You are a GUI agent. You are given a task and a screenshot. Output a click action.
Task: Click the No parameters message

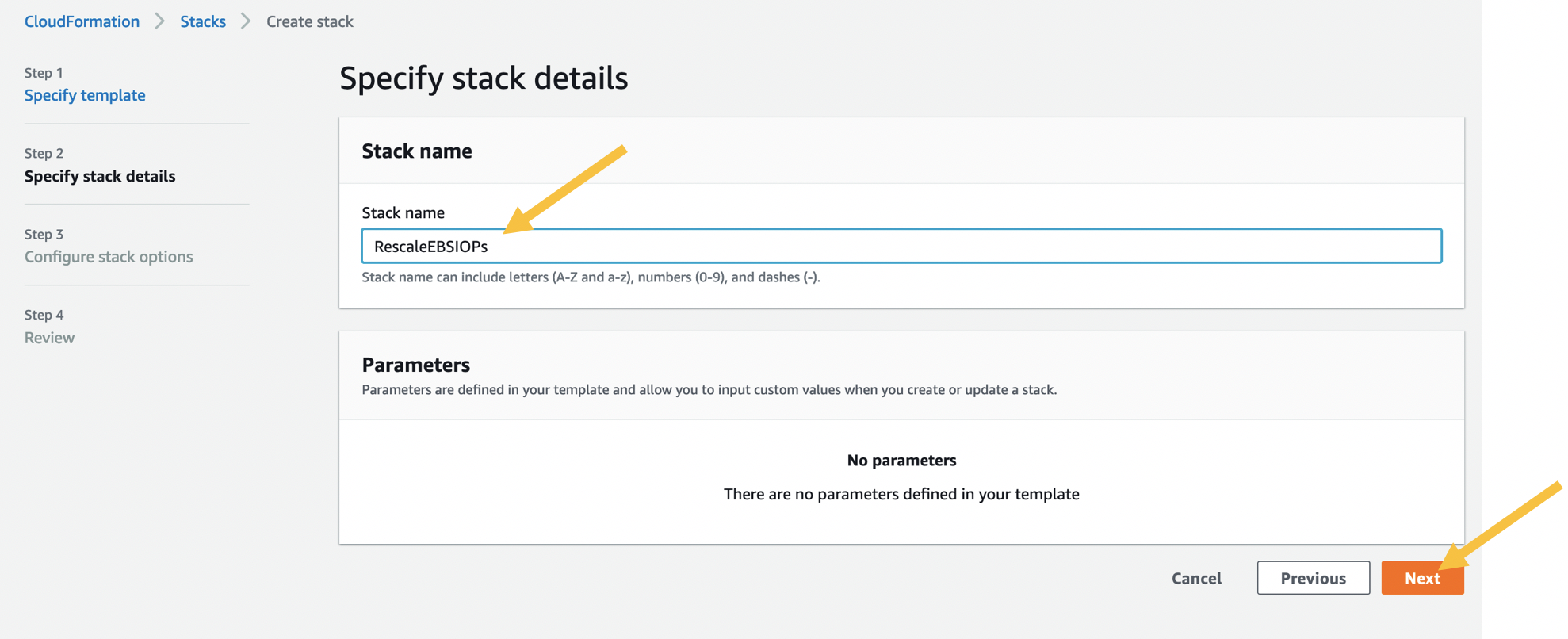coord(901,461)
